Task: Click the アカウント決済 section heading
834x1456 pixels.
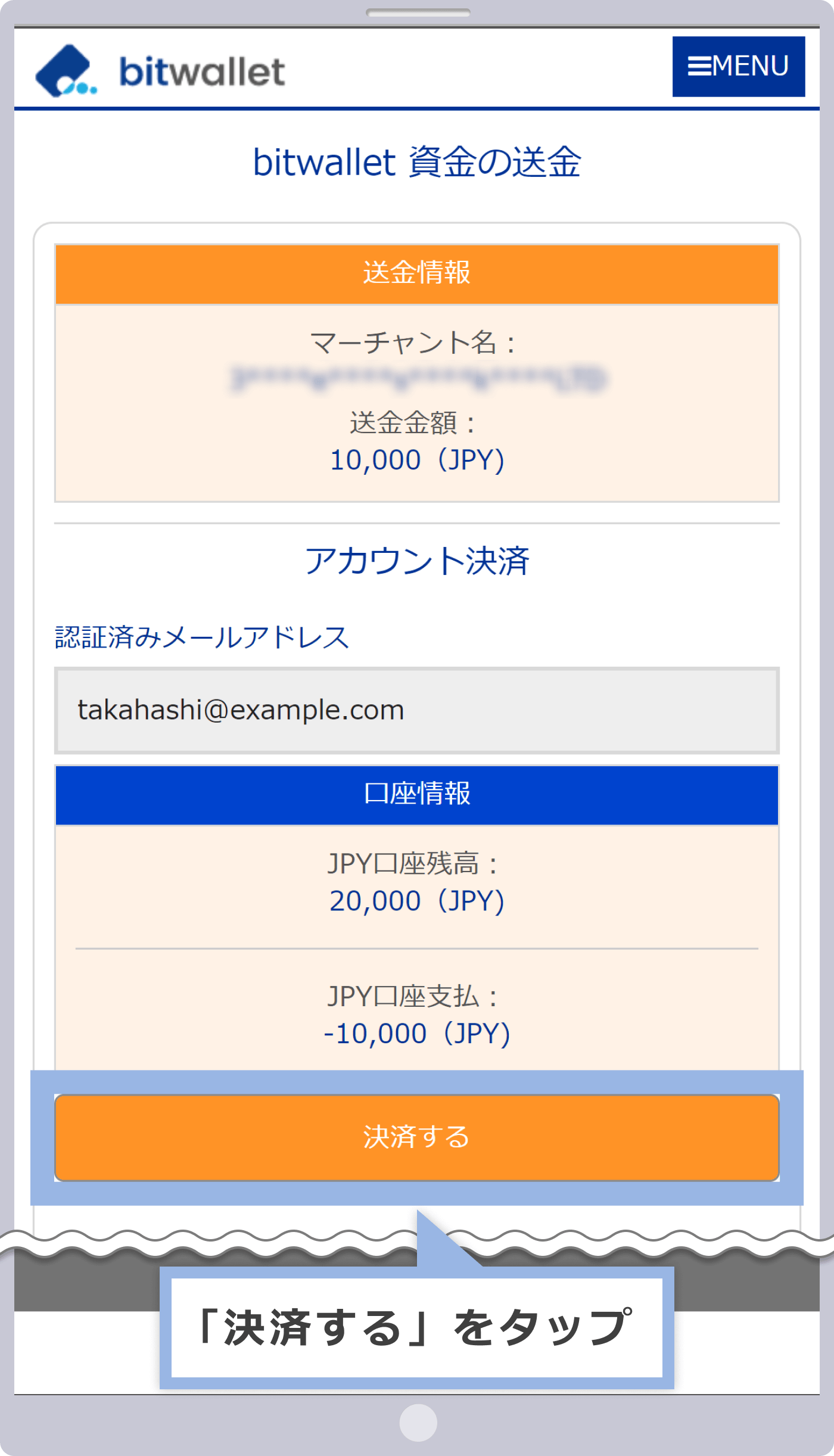Action: click(417, 559)
